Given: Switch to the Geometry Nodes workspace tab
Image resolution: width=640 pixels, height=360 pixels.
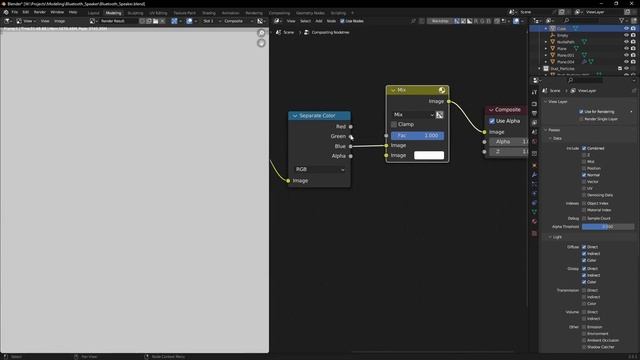Looking at the screenshot, I should pyautogui.click(x=310, y=13).
